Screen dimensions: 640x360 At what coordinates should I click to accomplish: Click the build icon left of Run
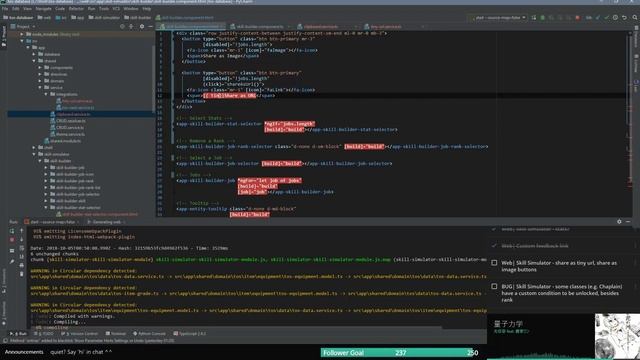tap(533, 18)
